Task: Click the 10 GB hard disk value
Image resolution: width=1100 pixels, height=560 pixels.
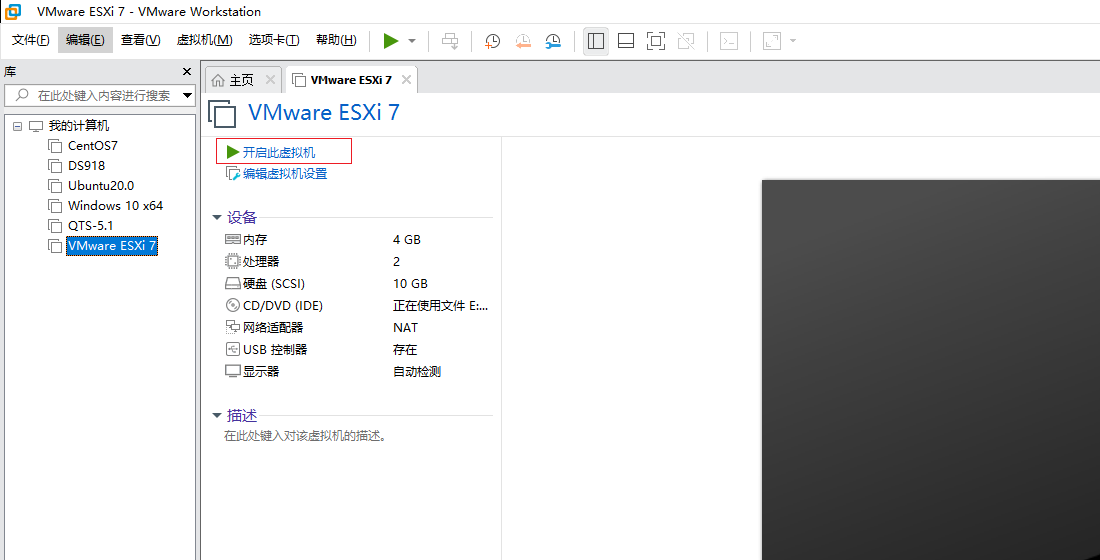Action: (x=410, y=284)
